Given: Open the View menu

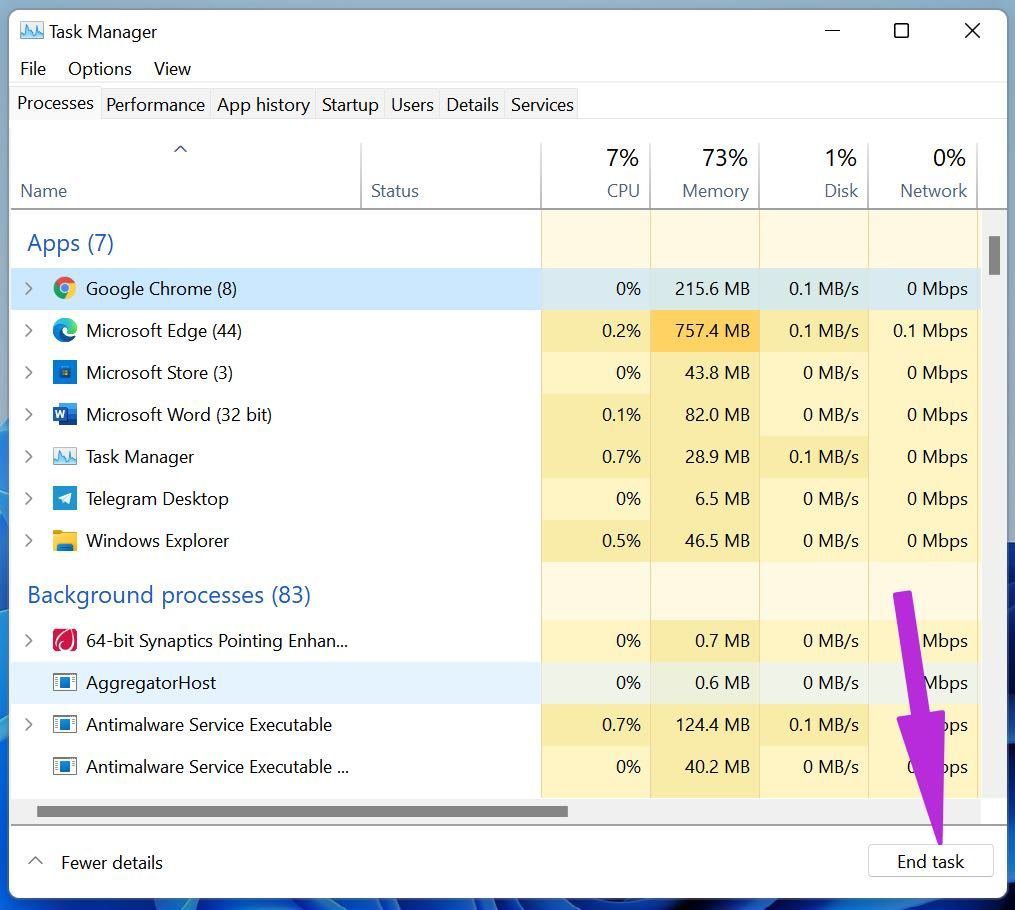Looking at the screenshot, I should click(x=172, y=69).
